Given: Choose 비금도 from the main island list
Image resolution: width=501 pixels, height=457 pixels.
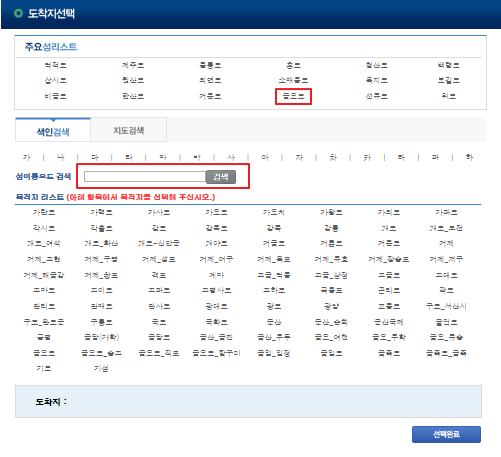Looking at the screenshot, I should 55,96.
